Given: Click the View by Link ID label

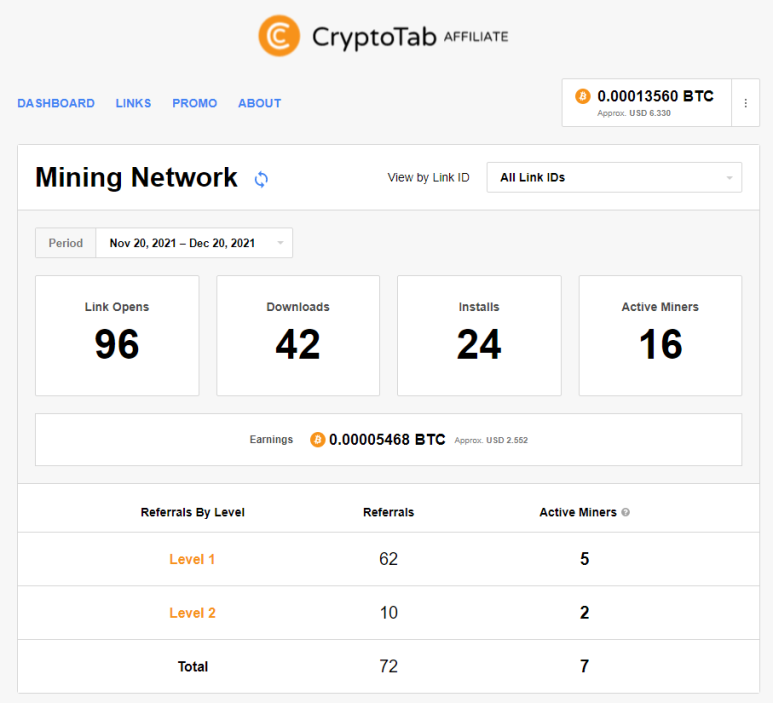Looking at the screenshot, I should coord(428,177).
